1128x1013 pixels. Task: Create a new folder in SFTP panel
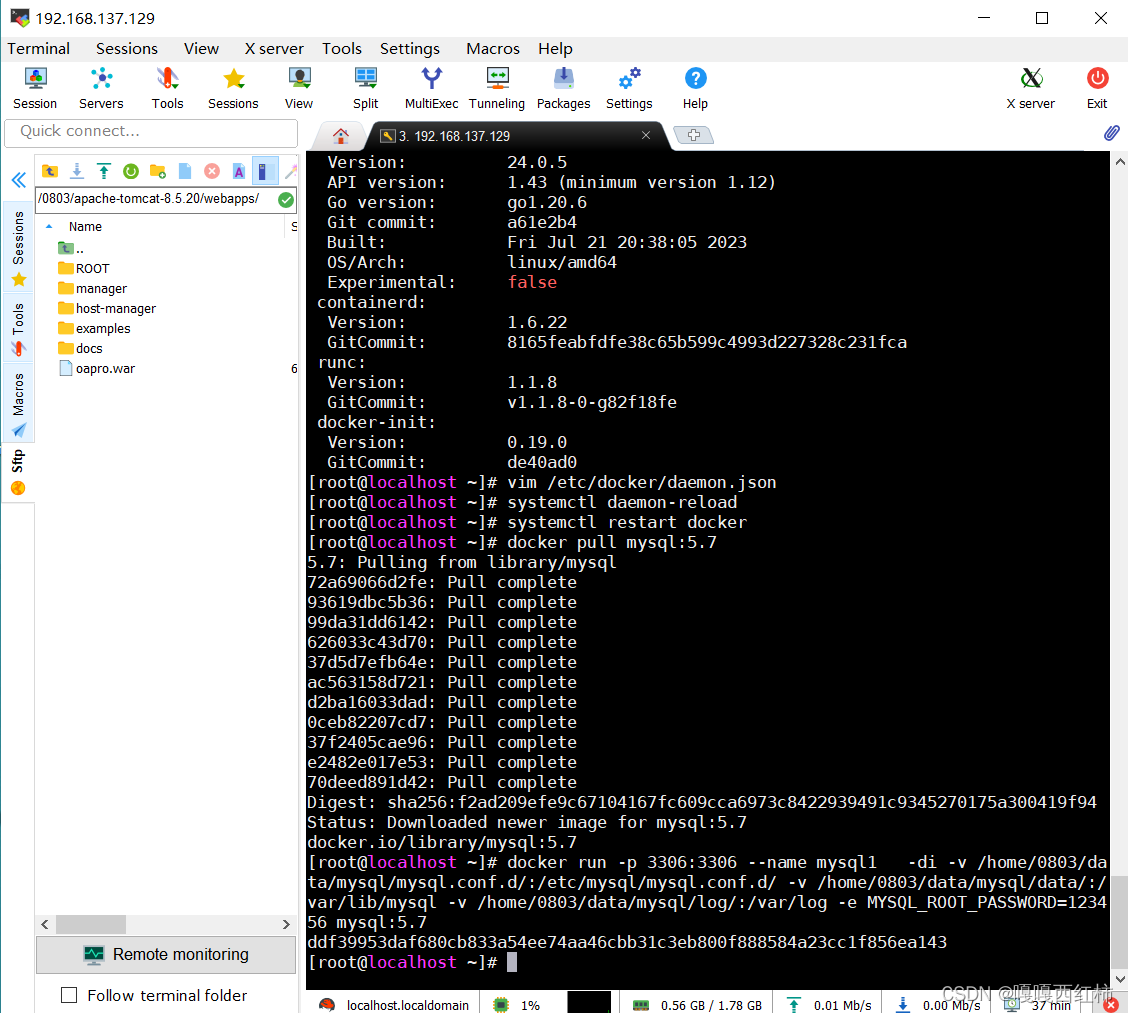click(158, 171)
